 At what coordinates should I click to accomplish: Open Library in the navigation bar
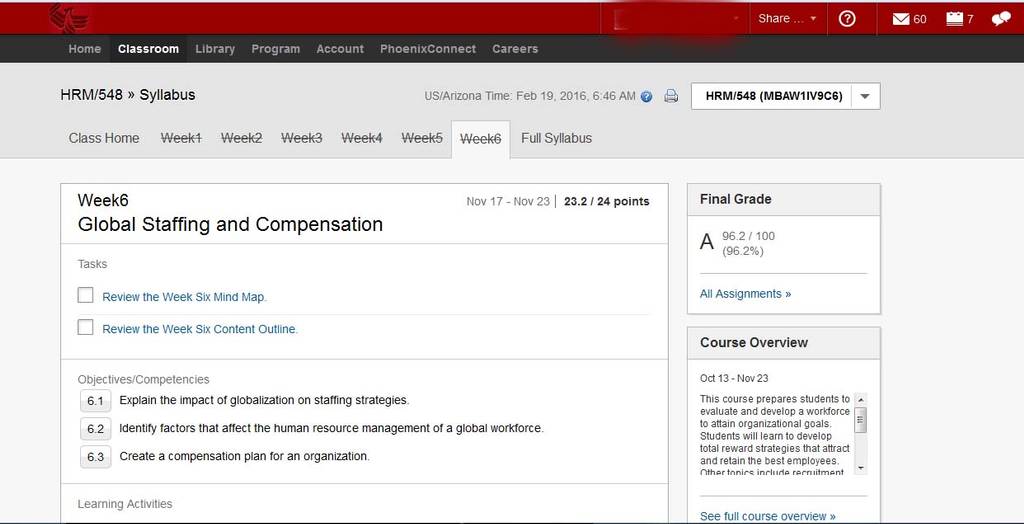coord(215,49)
